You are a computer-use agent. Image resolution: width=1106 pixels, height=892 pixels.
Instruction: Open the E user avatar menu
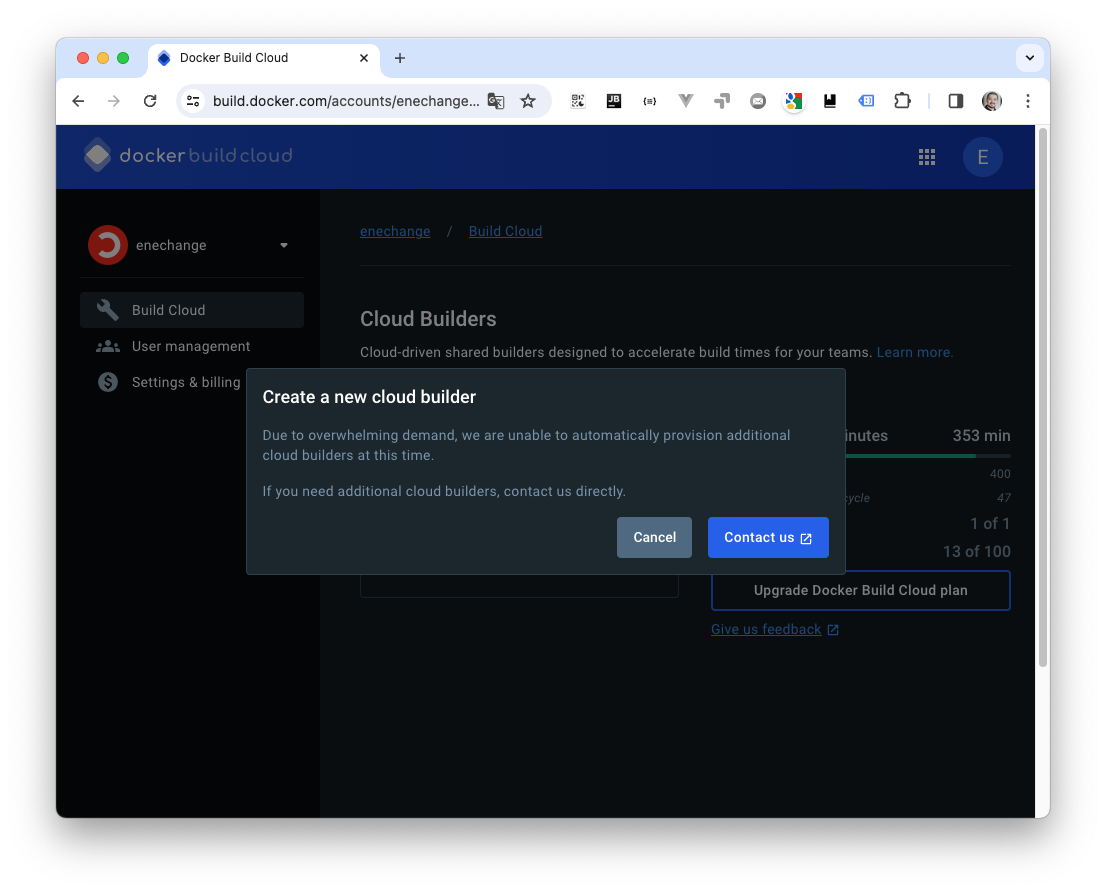983,157
